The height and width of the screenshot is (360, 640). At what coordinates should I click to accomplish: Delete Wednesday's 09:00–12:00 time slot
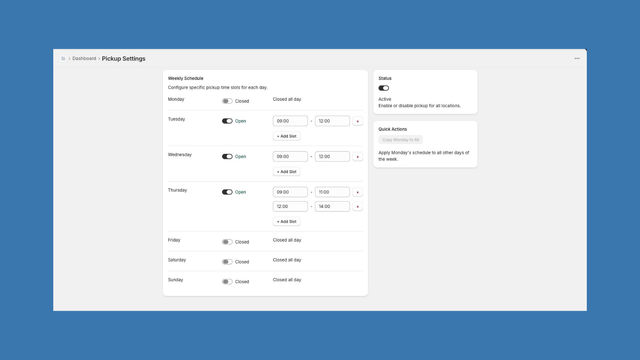click(x=358, y=157)
